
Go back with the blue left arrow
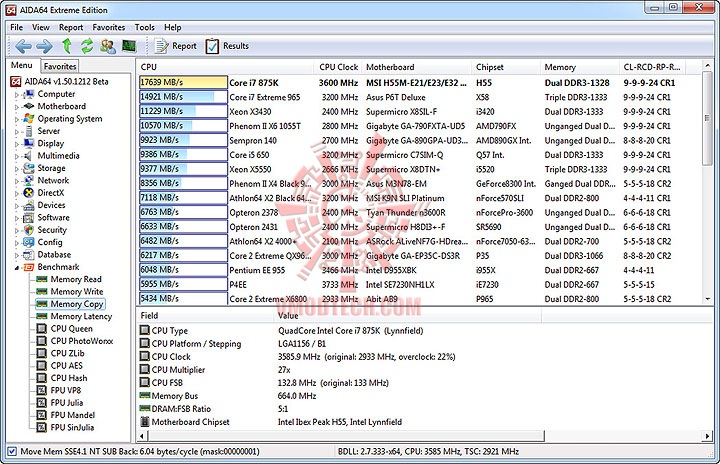click(x=23, y=46)
